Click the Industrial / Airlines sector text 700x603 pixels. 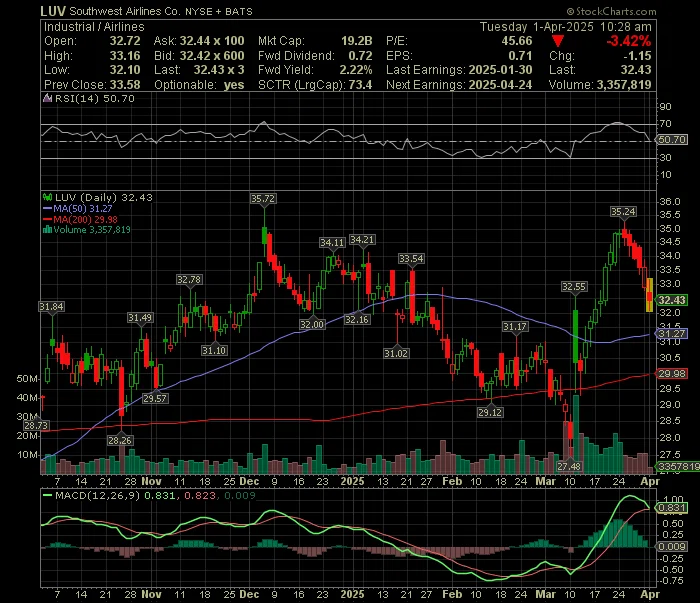[x=94, y=27]
